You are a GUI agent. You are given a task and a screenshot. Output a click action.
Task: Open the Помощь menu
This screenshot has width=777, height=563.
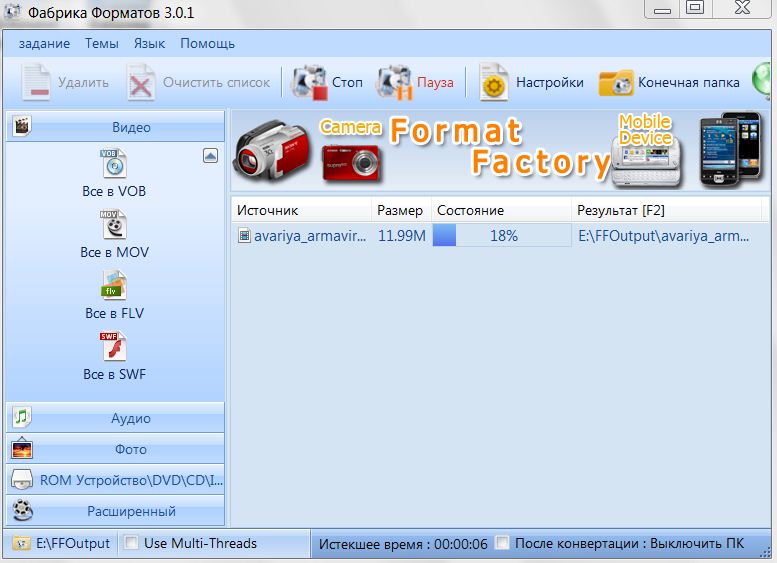[x=207, y=44]
